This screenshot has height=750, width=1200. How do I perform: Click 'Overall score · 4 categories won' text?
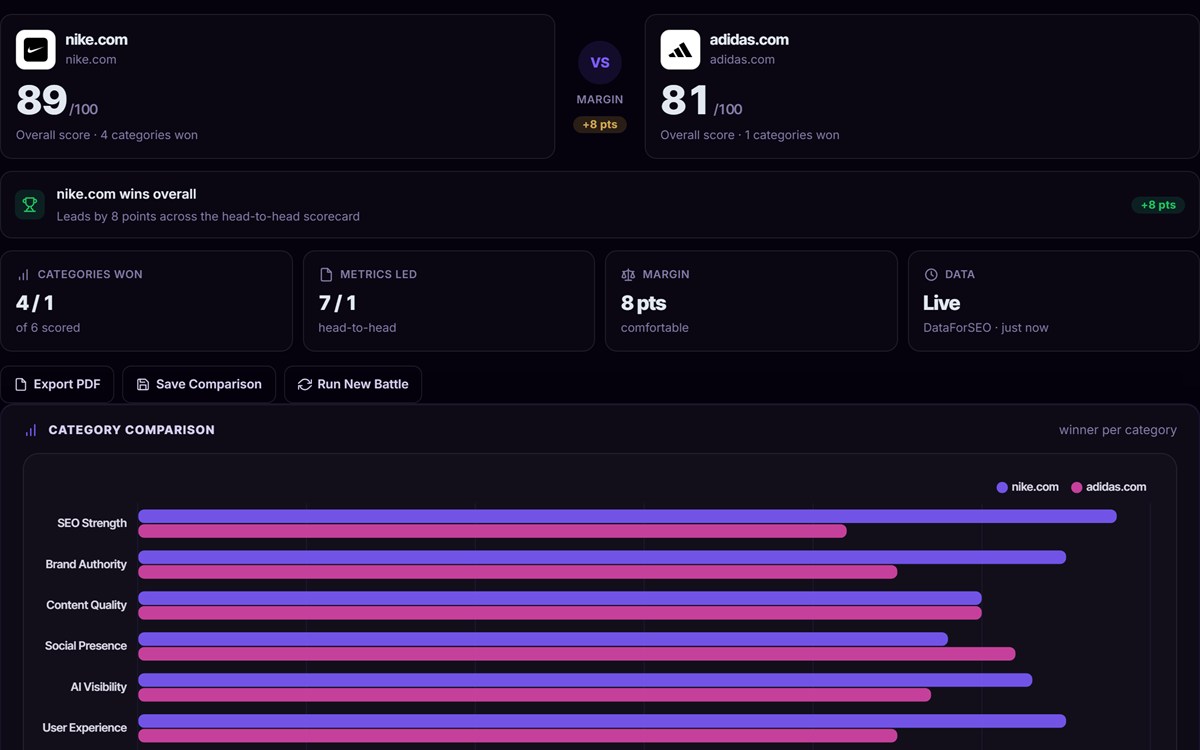coord(107,135)
